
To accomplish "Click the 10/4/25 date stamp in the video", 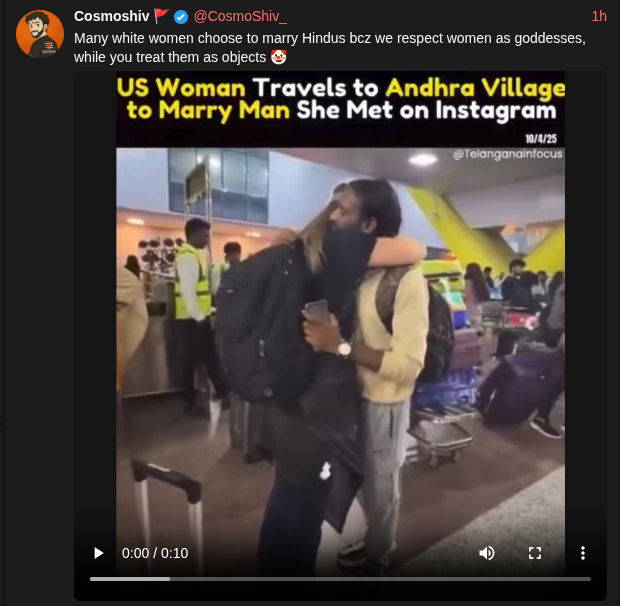I will click(x=541, y=139).
